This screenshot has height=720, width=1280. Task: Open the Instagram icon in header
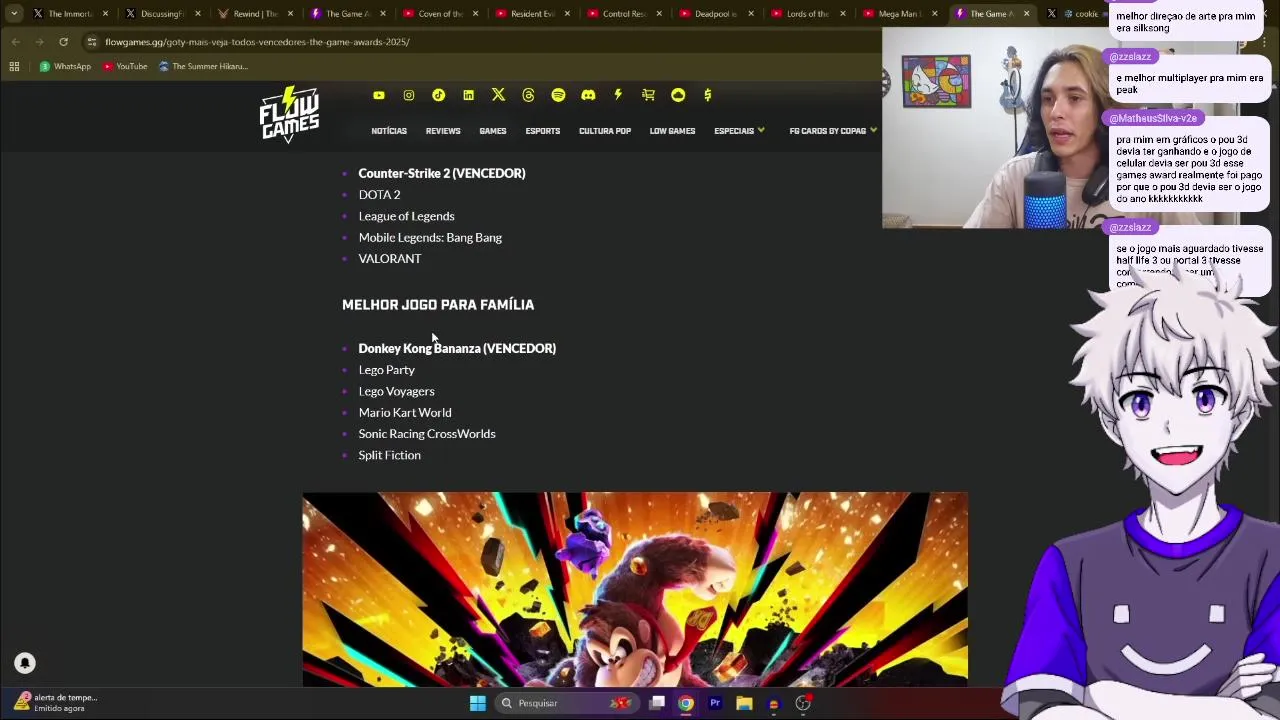click(x=409, y=95)
